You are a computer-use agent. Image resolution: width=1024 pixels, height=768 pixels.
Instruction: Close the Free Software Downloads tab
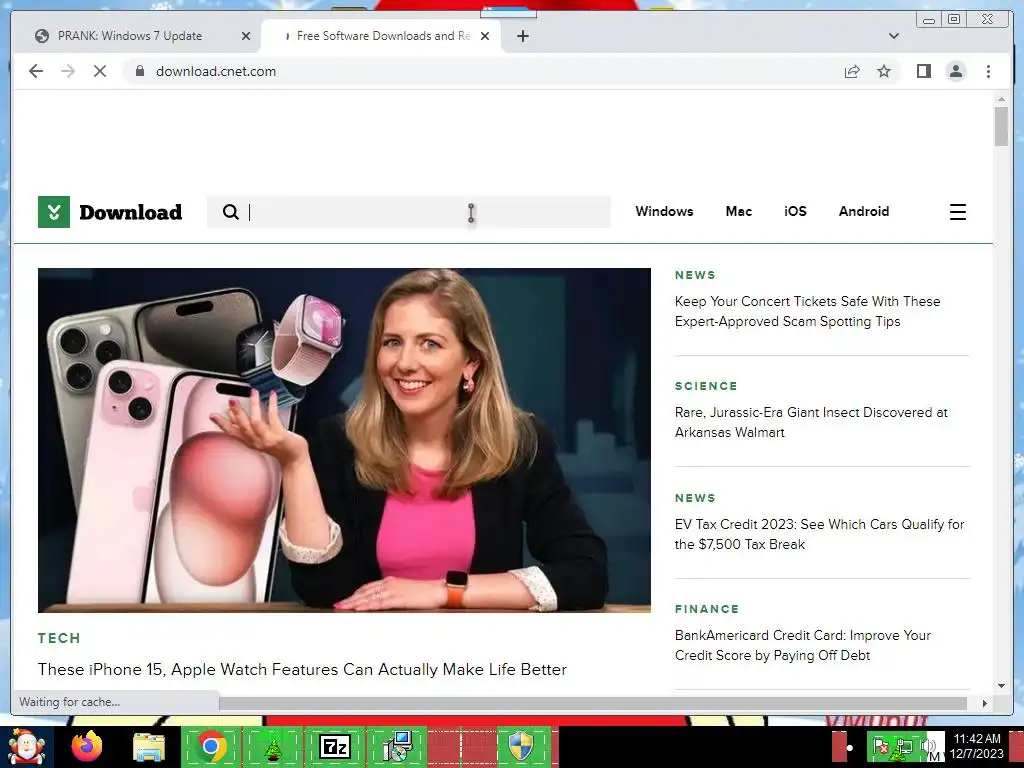pos(485,36)
